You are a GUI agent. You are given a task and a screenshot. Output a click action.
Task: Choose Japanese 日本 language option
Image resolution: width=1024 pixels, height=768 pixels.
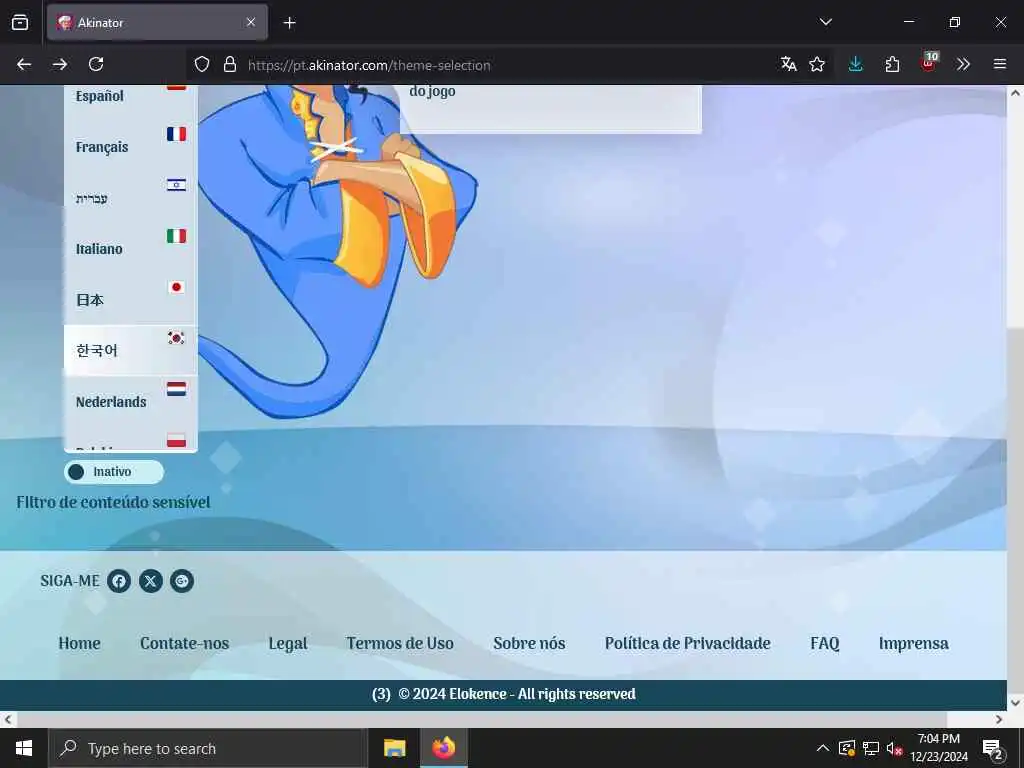131,300
